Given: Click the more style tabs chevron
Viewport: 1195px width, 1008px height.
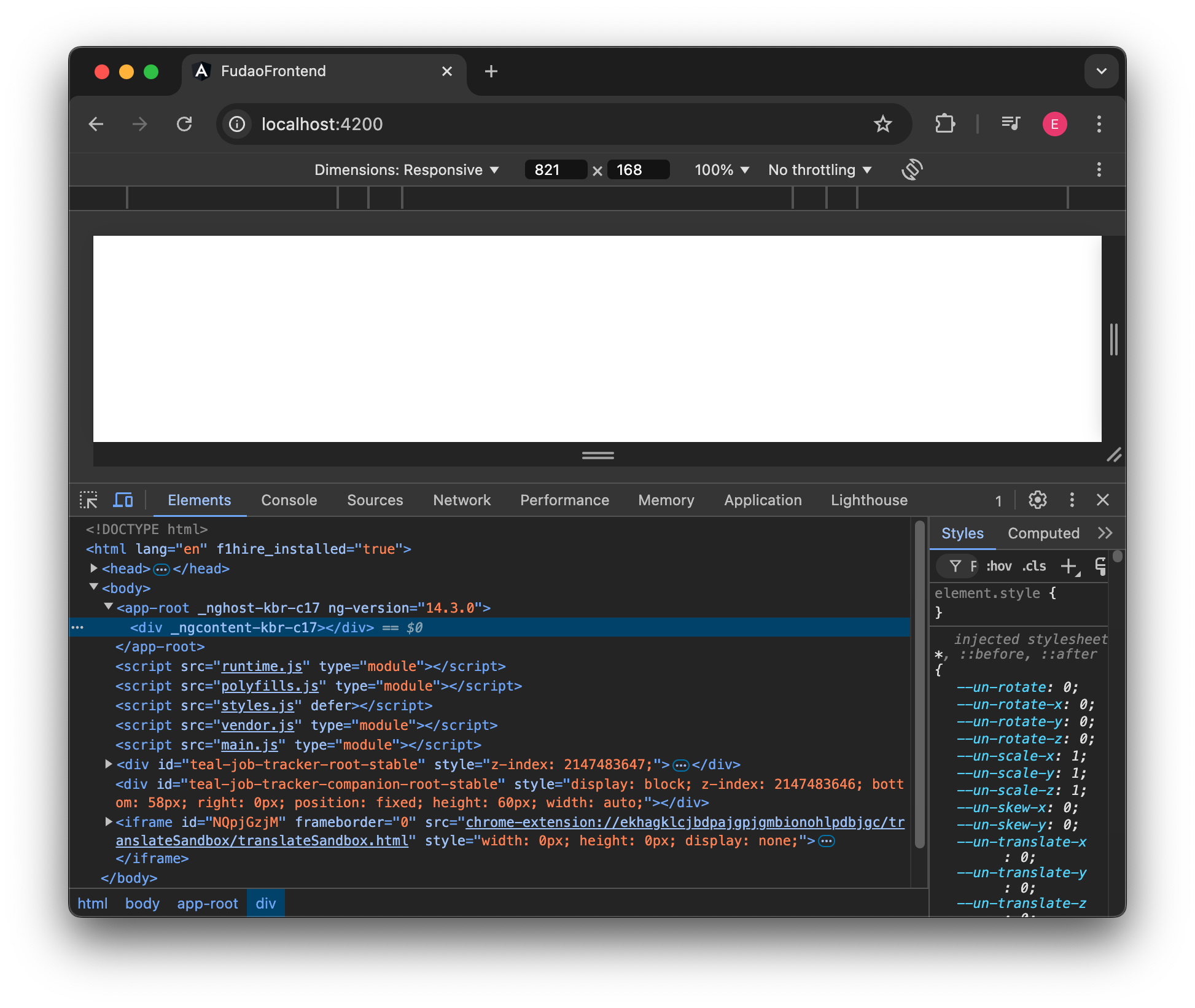Looking at the screenshot, I should 1105,533.
